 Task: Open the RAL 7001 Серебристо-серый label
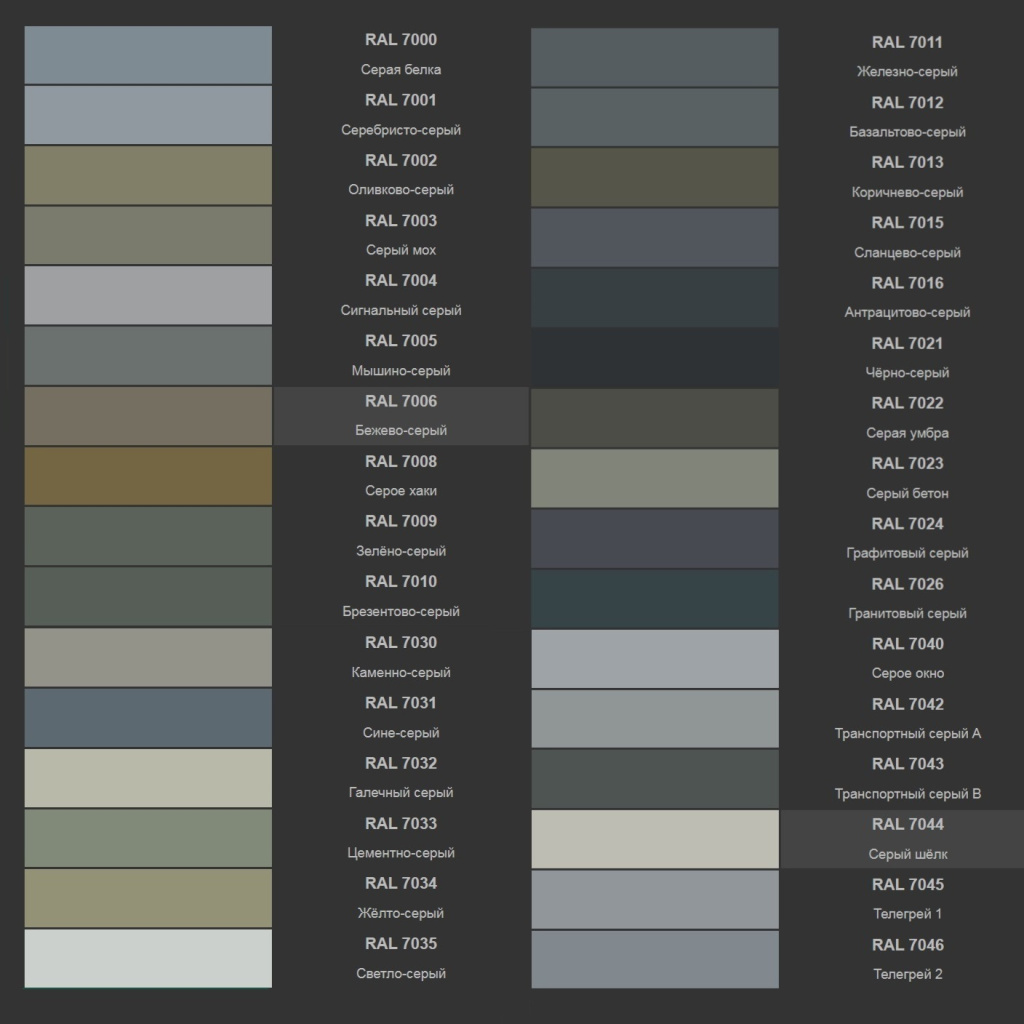[x=401, y=115]
